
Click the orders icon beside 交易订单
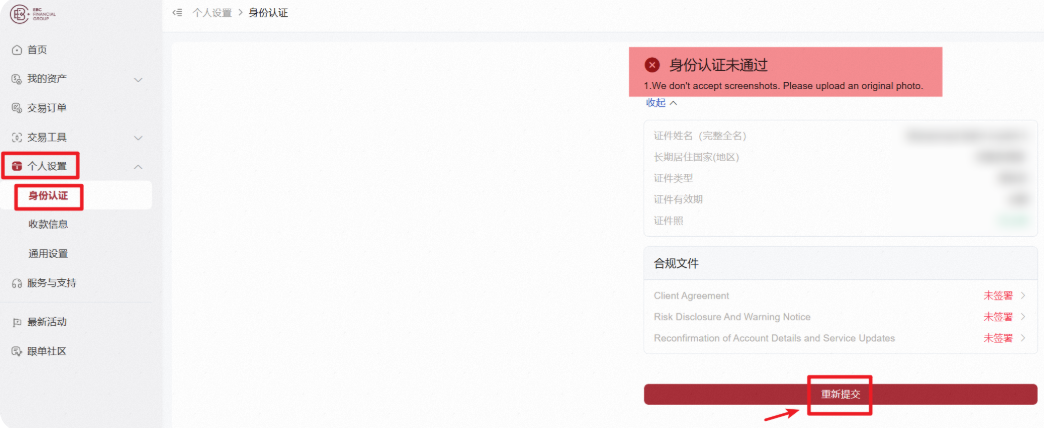(x=17, y=108)
